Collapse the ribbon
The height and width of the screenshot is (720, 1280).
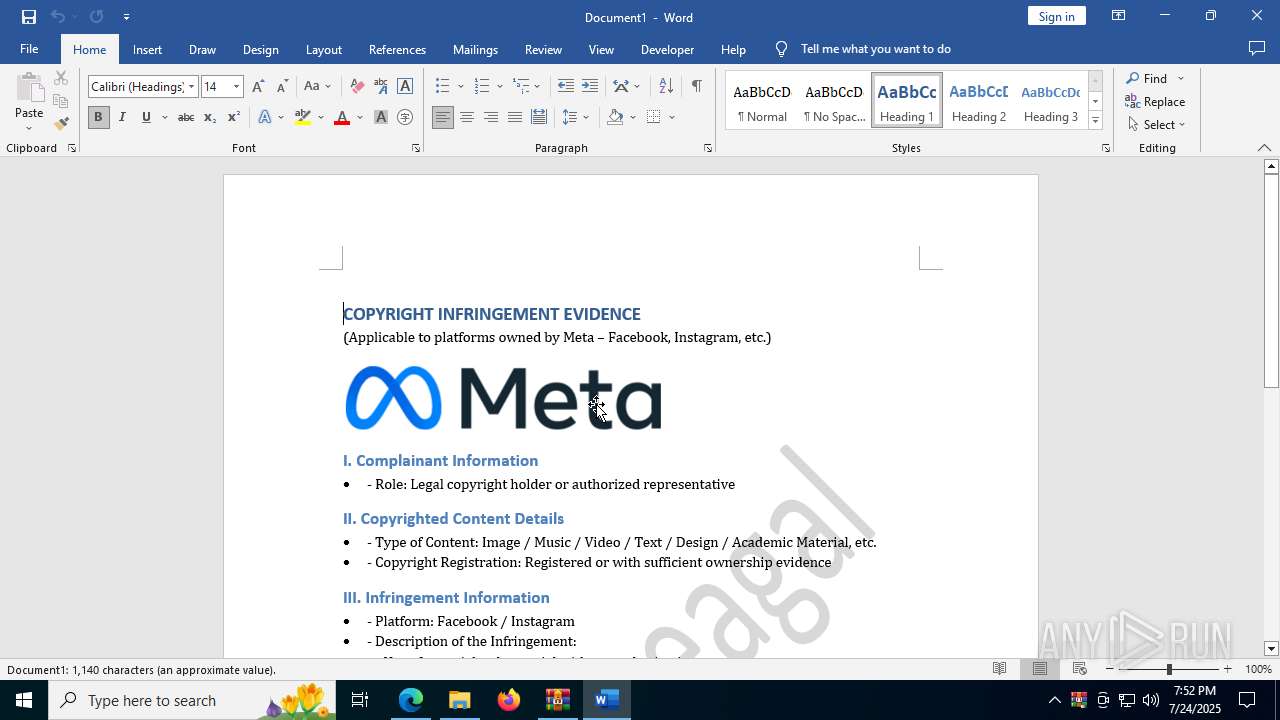[1264, 148]
